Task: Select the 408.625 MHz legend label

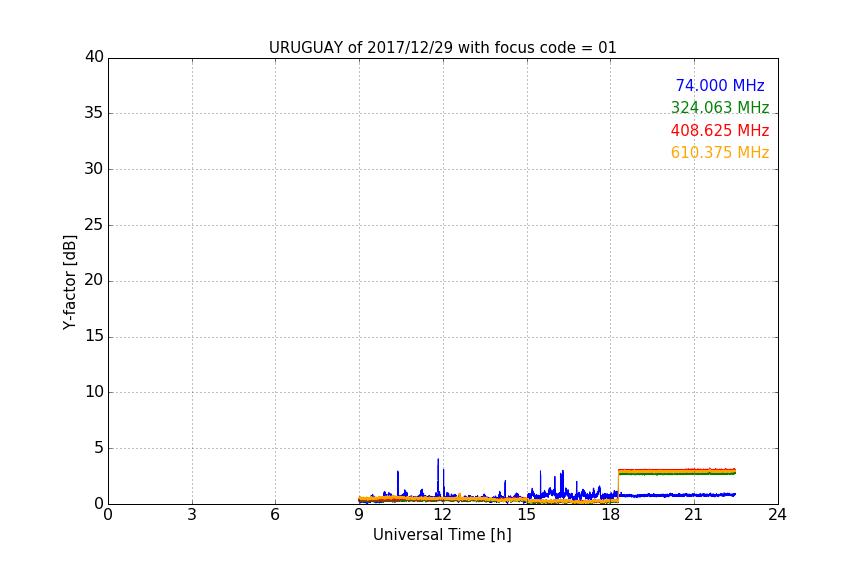Action: click(720, 131)
